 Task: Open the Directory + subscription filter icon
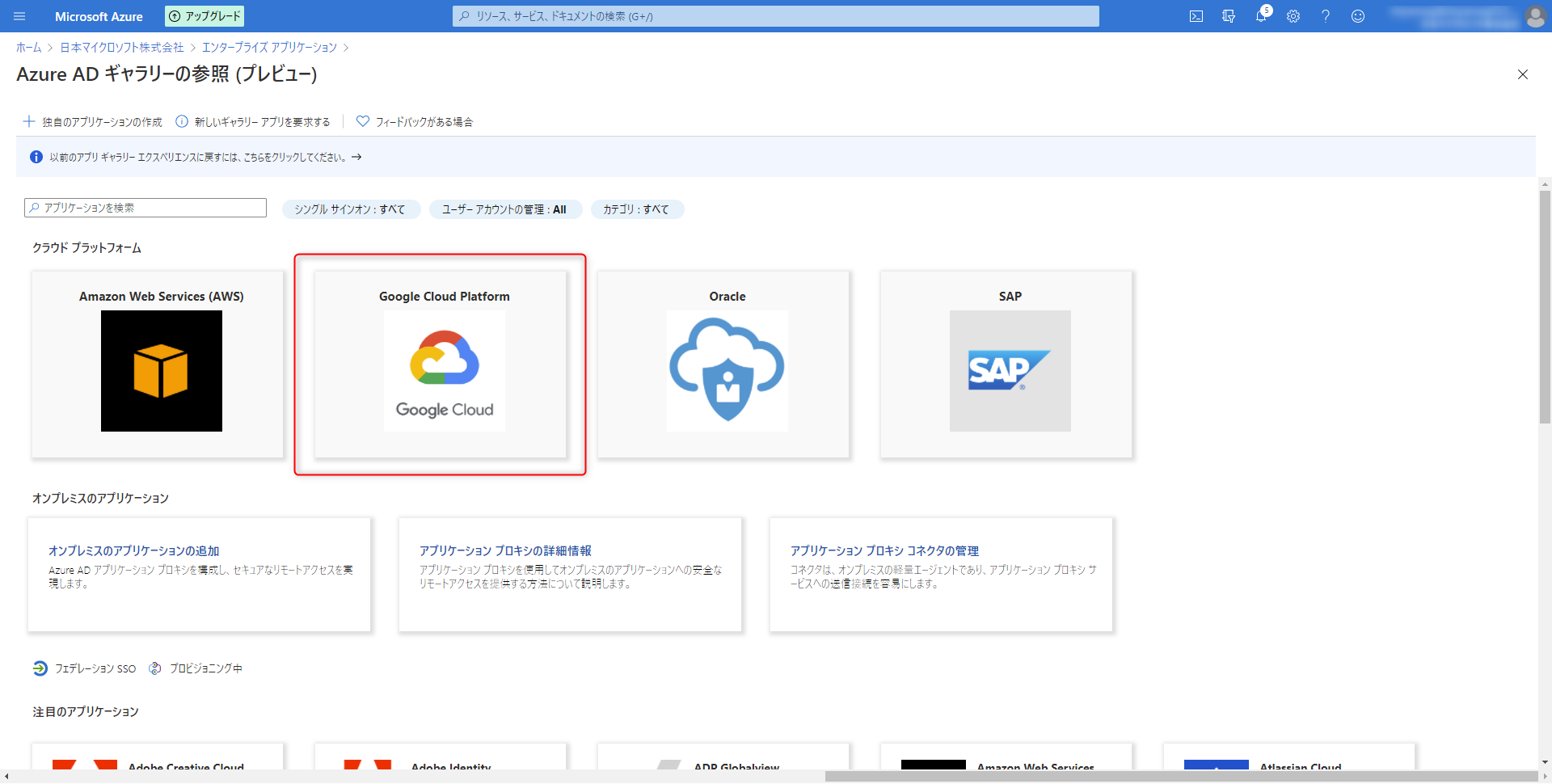click(x=1229, y=16)
